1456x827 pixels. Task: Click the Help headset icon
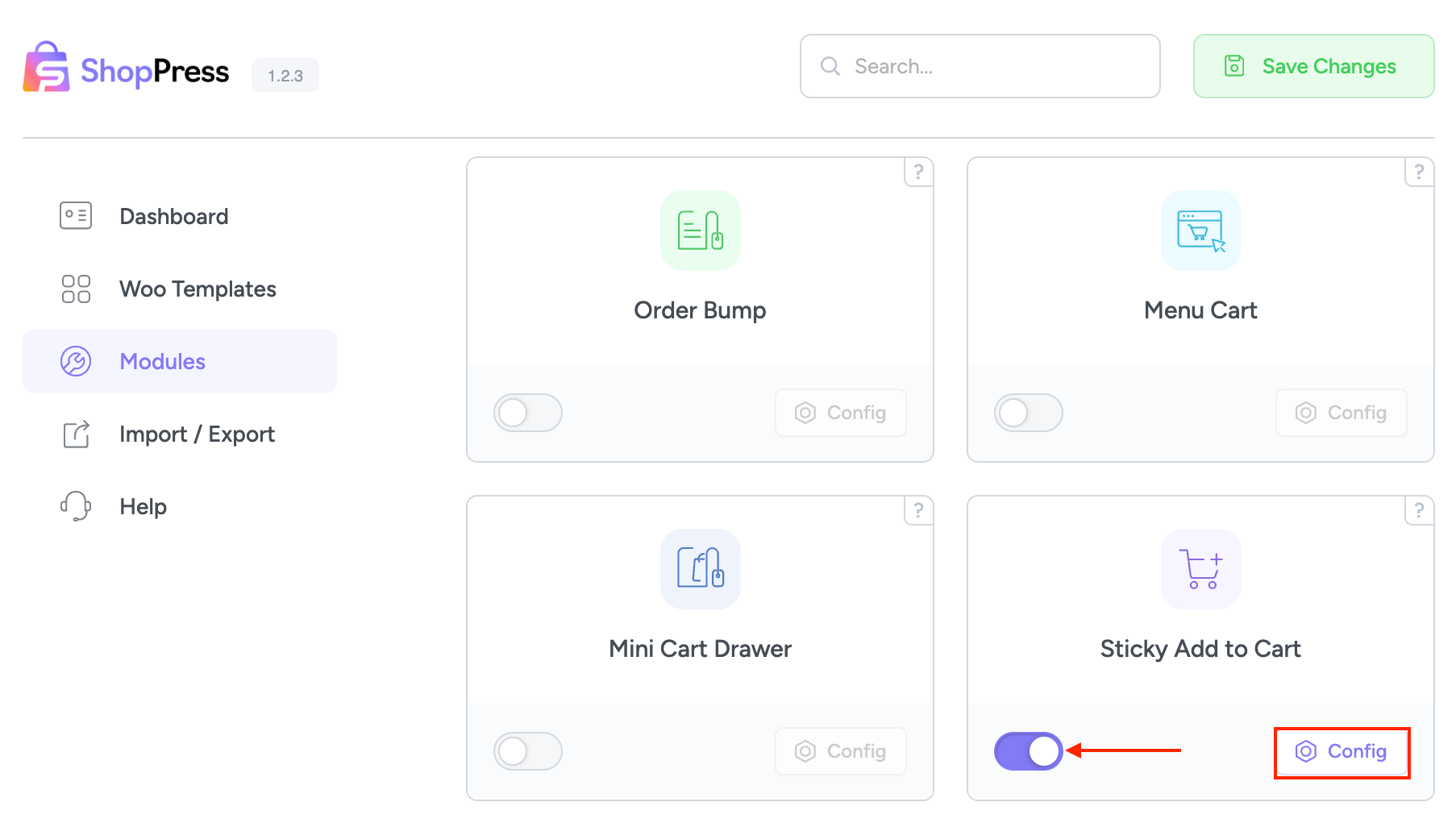(x=75, y=506)
